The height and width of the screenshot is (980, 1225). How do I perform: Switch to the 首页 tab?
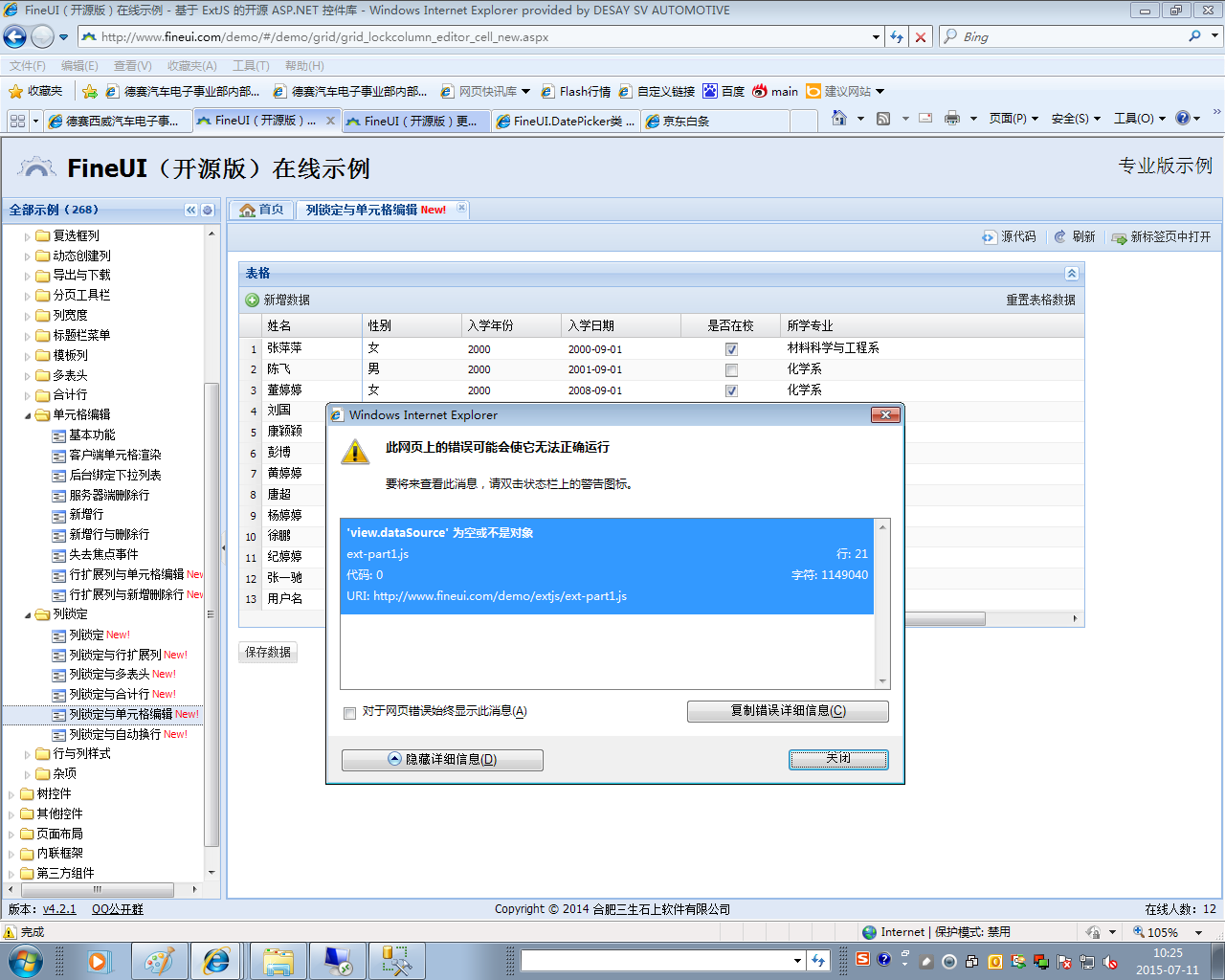[261, 210]
